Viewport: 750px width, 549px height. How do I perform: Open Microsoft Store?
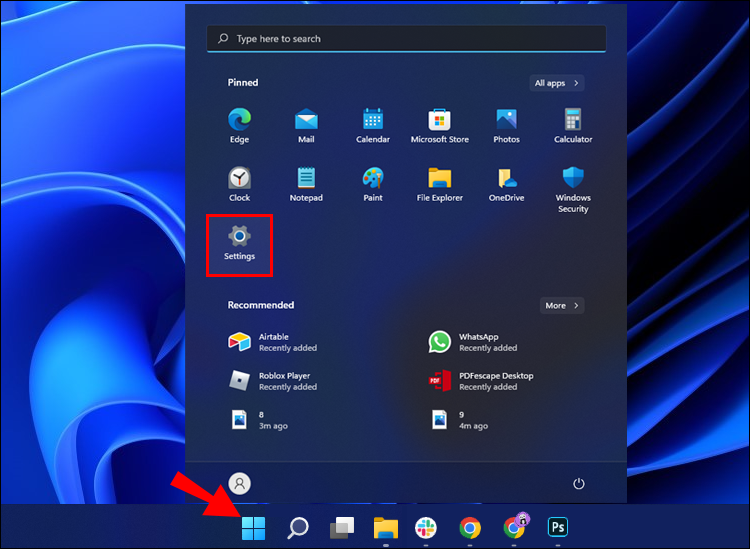pyautogui.click(x=440, y=126)
